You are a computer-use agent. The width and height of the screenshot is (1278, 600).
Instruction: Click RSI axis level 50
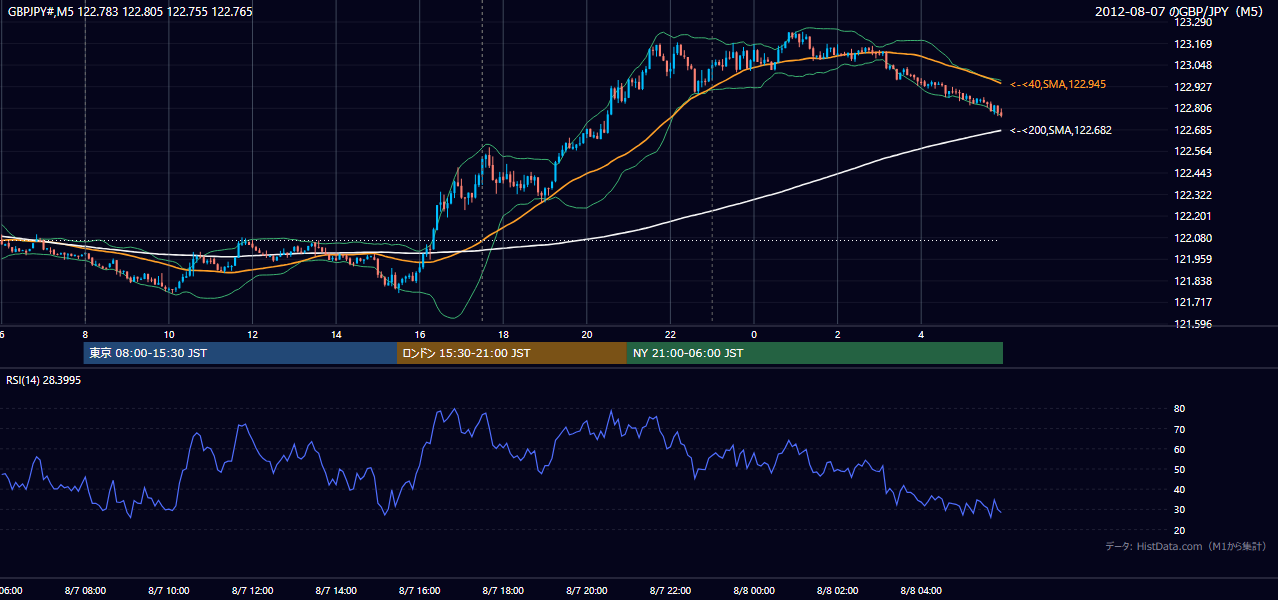(x=1179, y=469)
